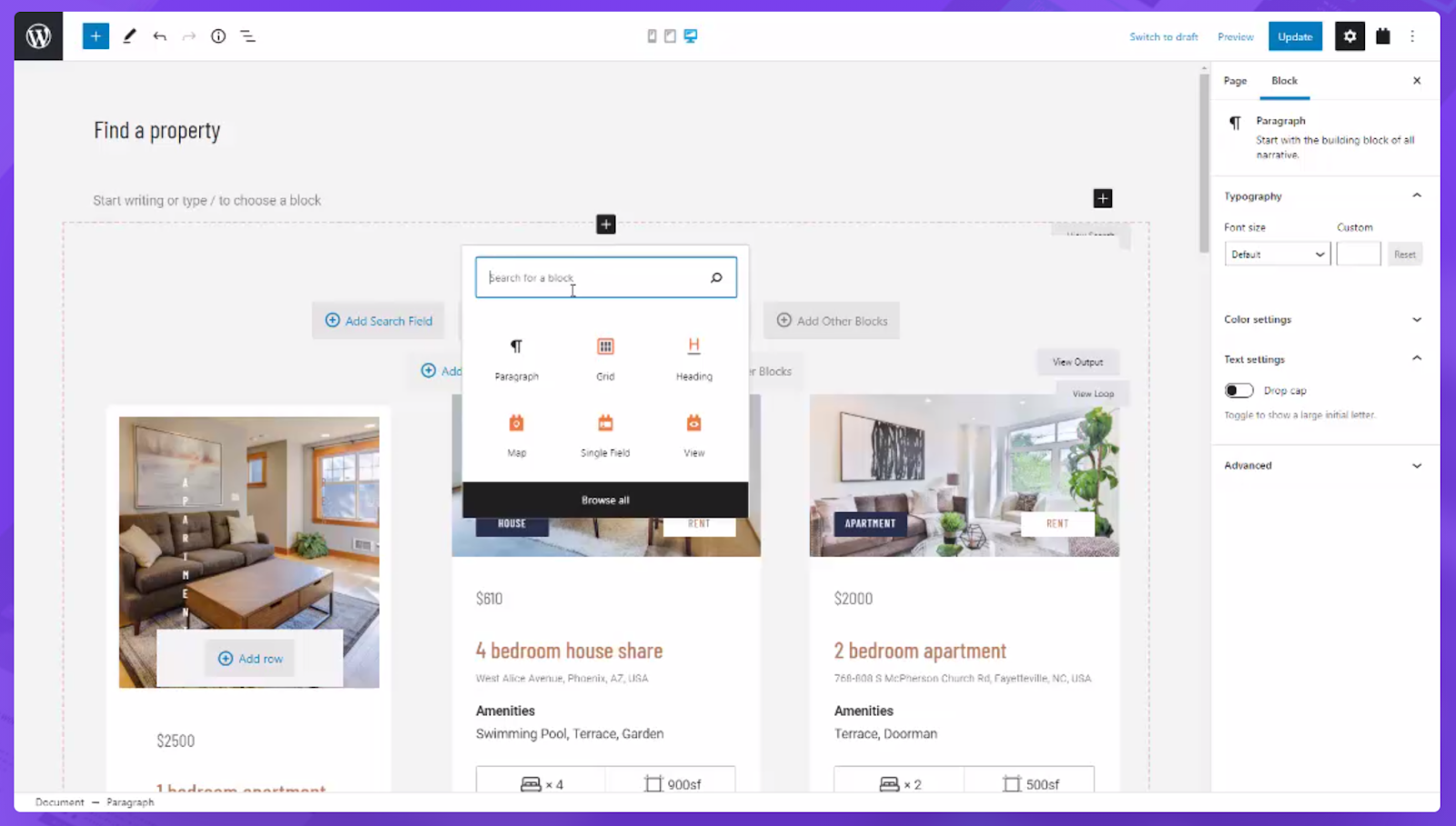Toggle the block inserter plus button in toolbar
The width and height of the screenshot is (1456, 826).
pyautogui.click(x=96, y=36)
